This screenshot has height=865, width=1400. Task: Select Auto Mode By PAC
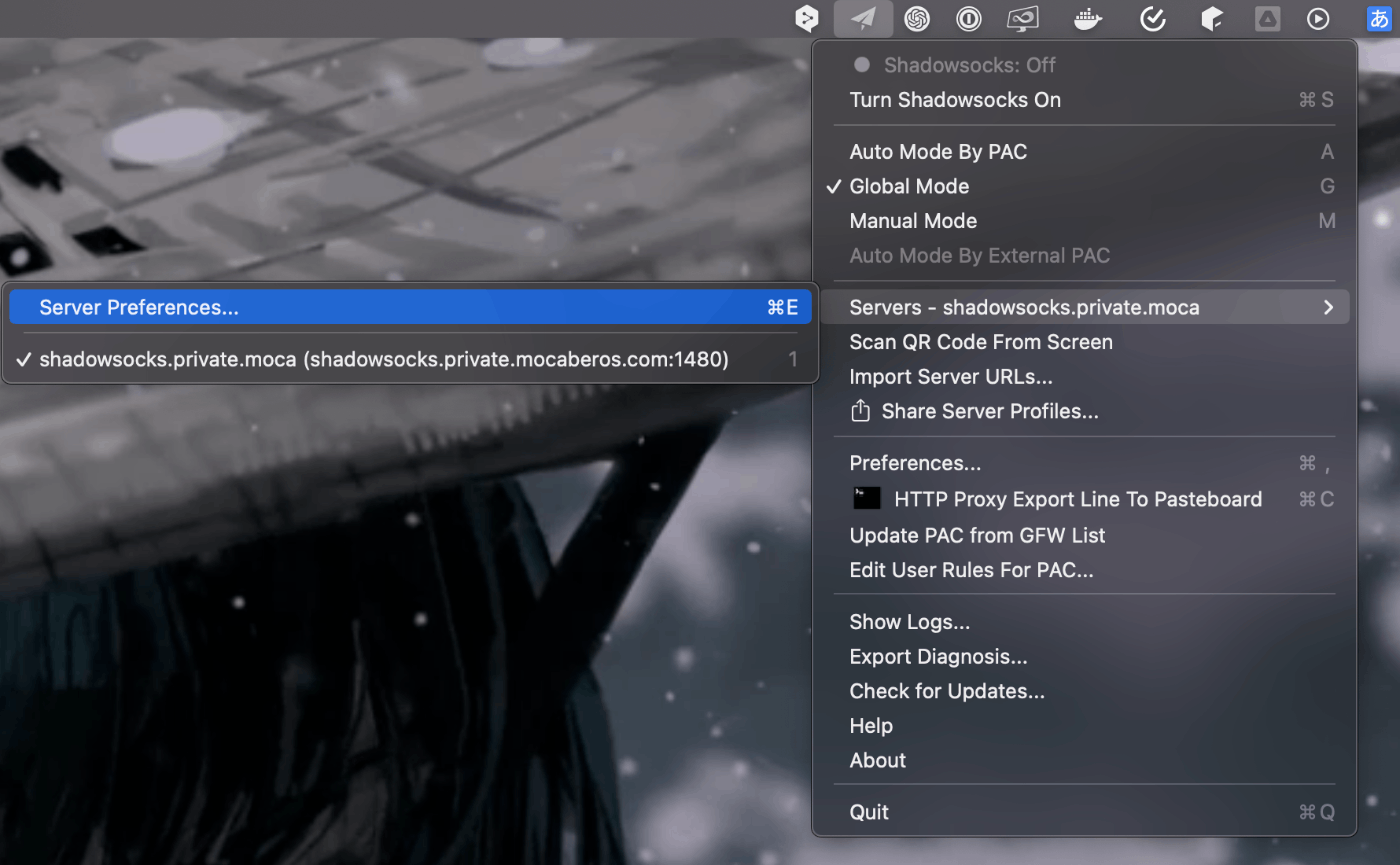coord(1083,152)
